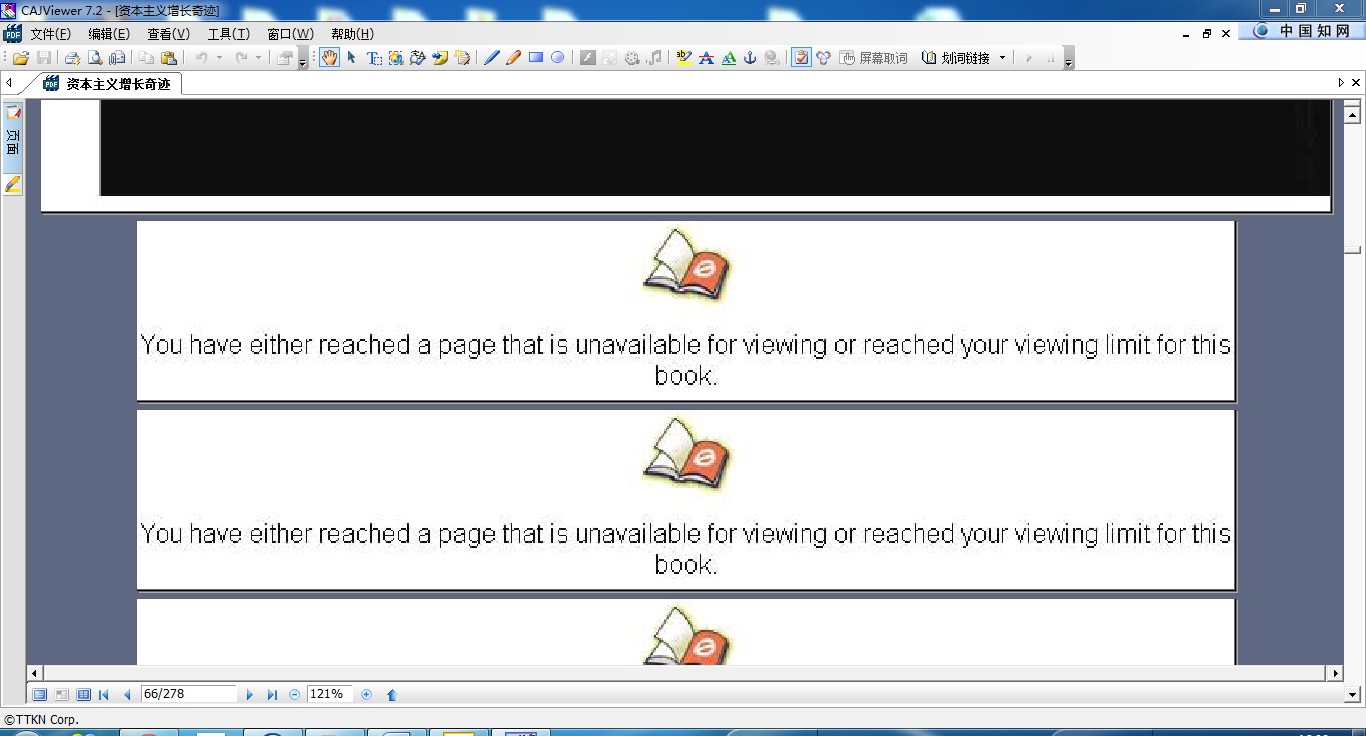Open the 帮助(H) menu
The width and height of the screenshot is (1366, 736).
pos(352,34)
